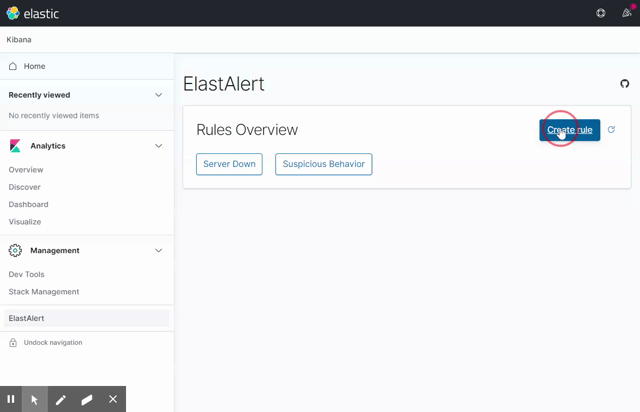Click the Management gear icon

click(15, 250)
